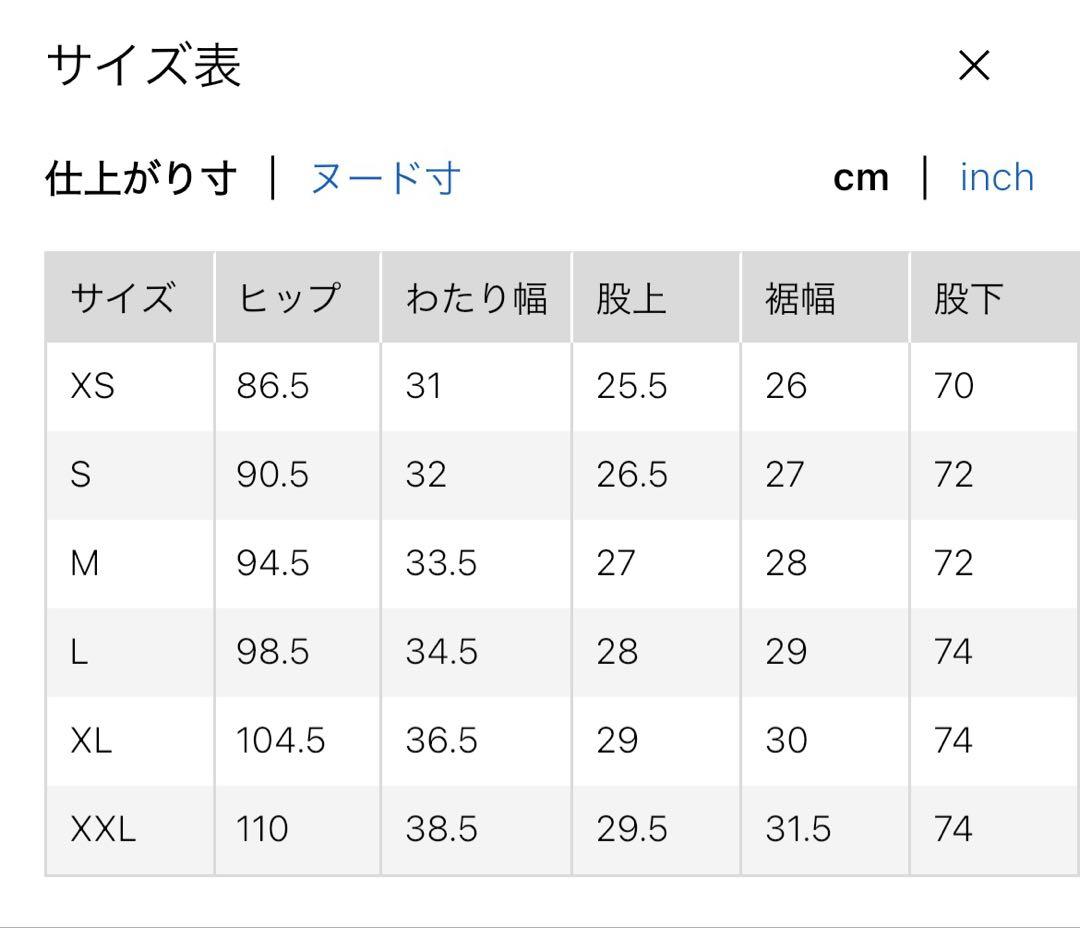Click the XL hip value 104.5
This screenshot has width=1080, height=928.
(281, 741)
